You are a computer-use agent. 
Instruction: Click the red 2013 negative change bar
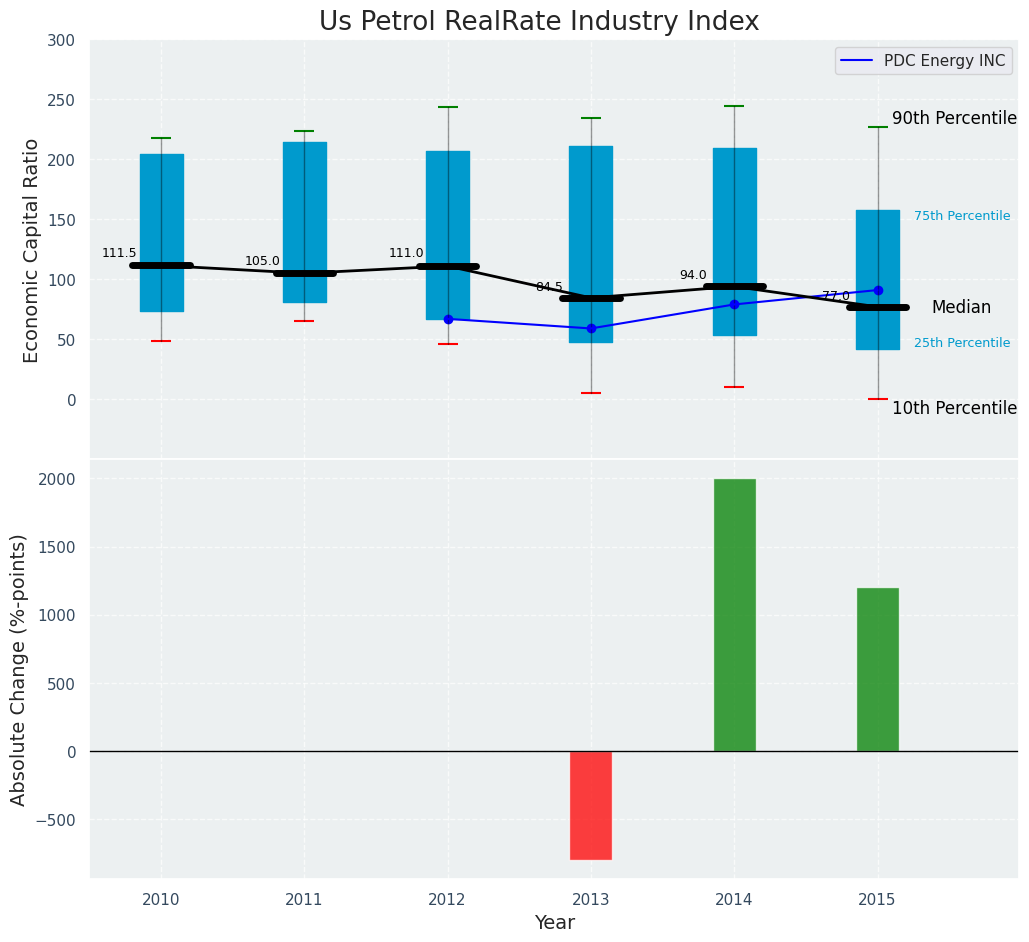pos(590,805)
